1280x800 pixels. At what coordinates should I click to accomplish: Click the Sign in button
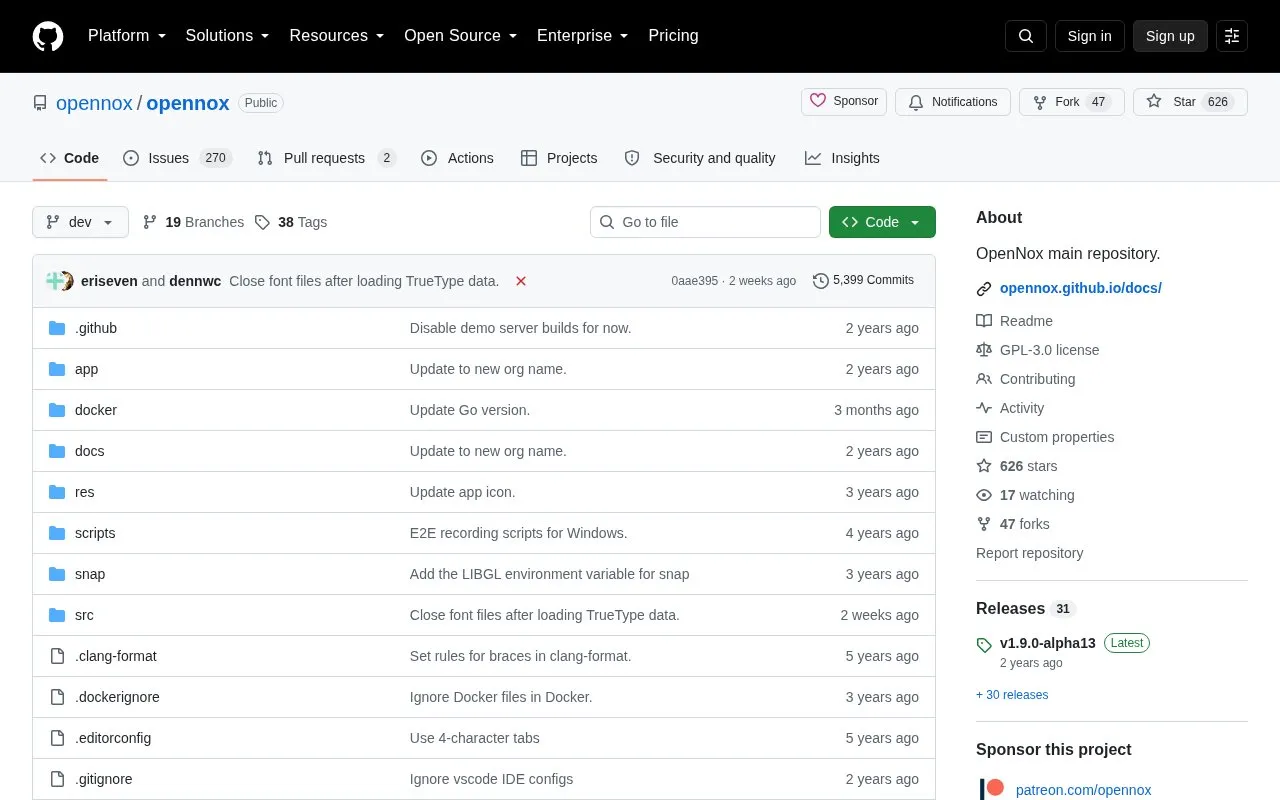click(x=1089, y=36)
